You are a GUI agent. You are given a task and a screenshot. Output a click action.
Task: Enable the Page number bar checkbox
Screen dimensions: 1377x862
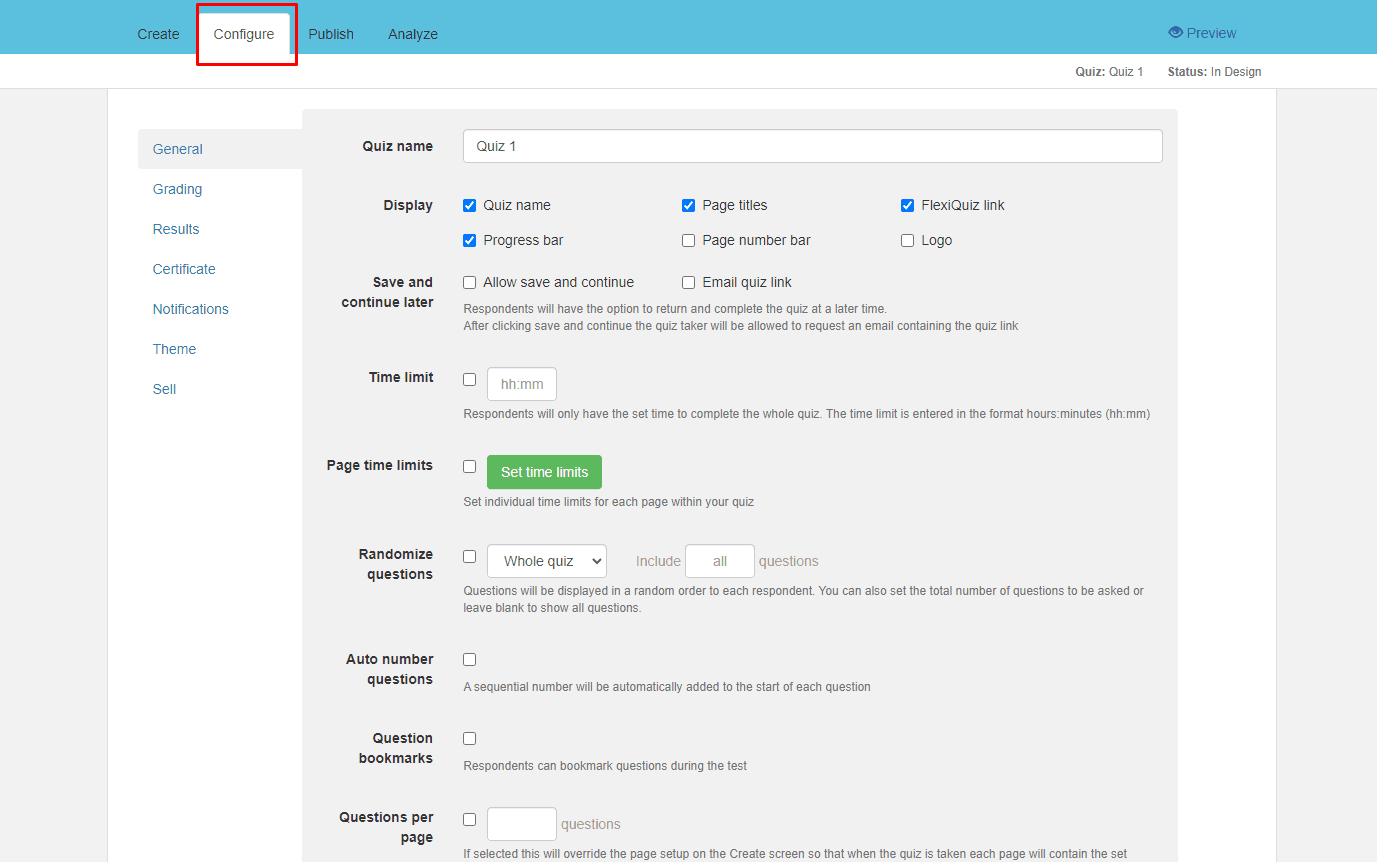689,240
